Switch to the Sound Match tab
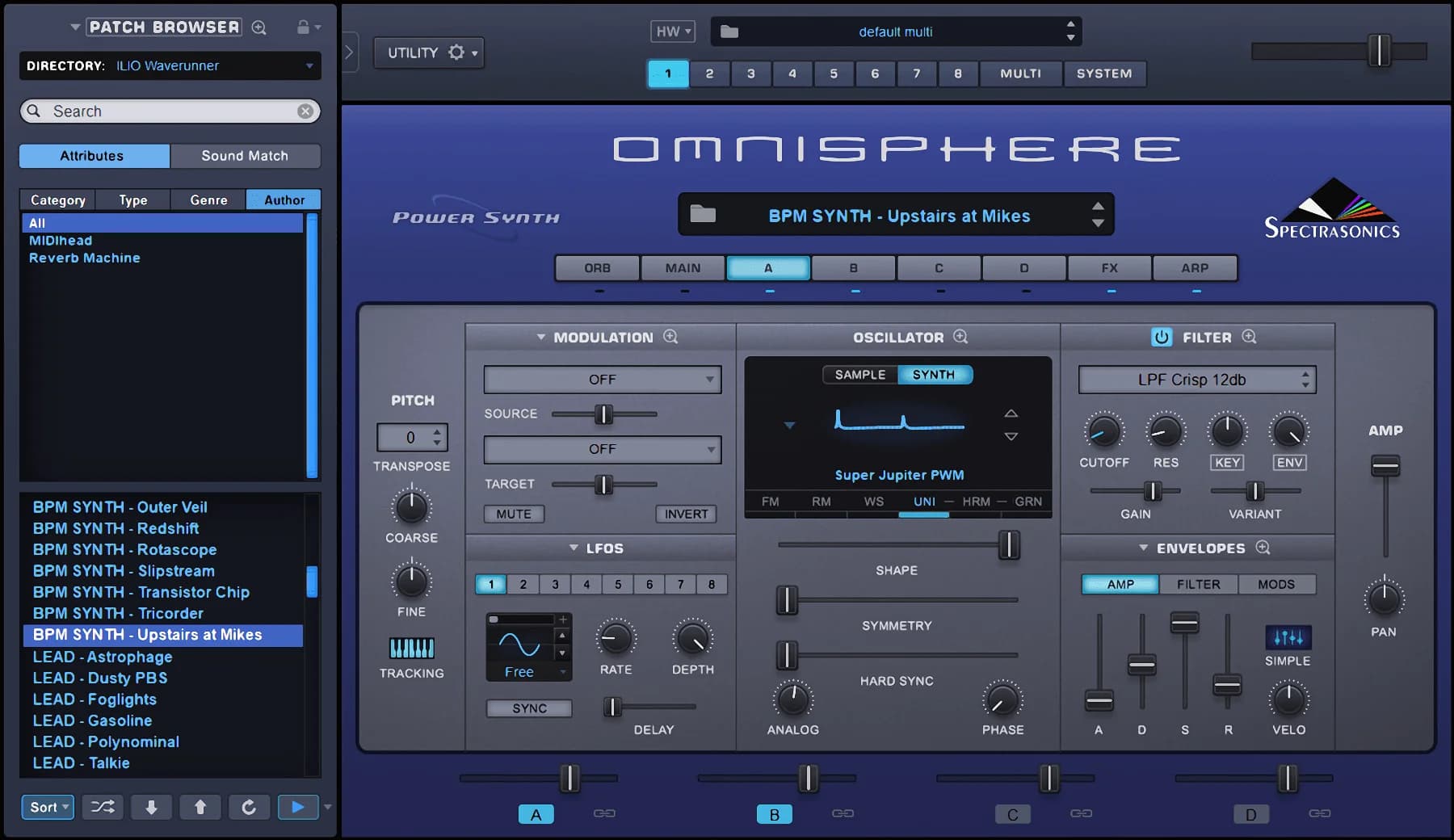The image size is (1454, 840). pos(245,155)
